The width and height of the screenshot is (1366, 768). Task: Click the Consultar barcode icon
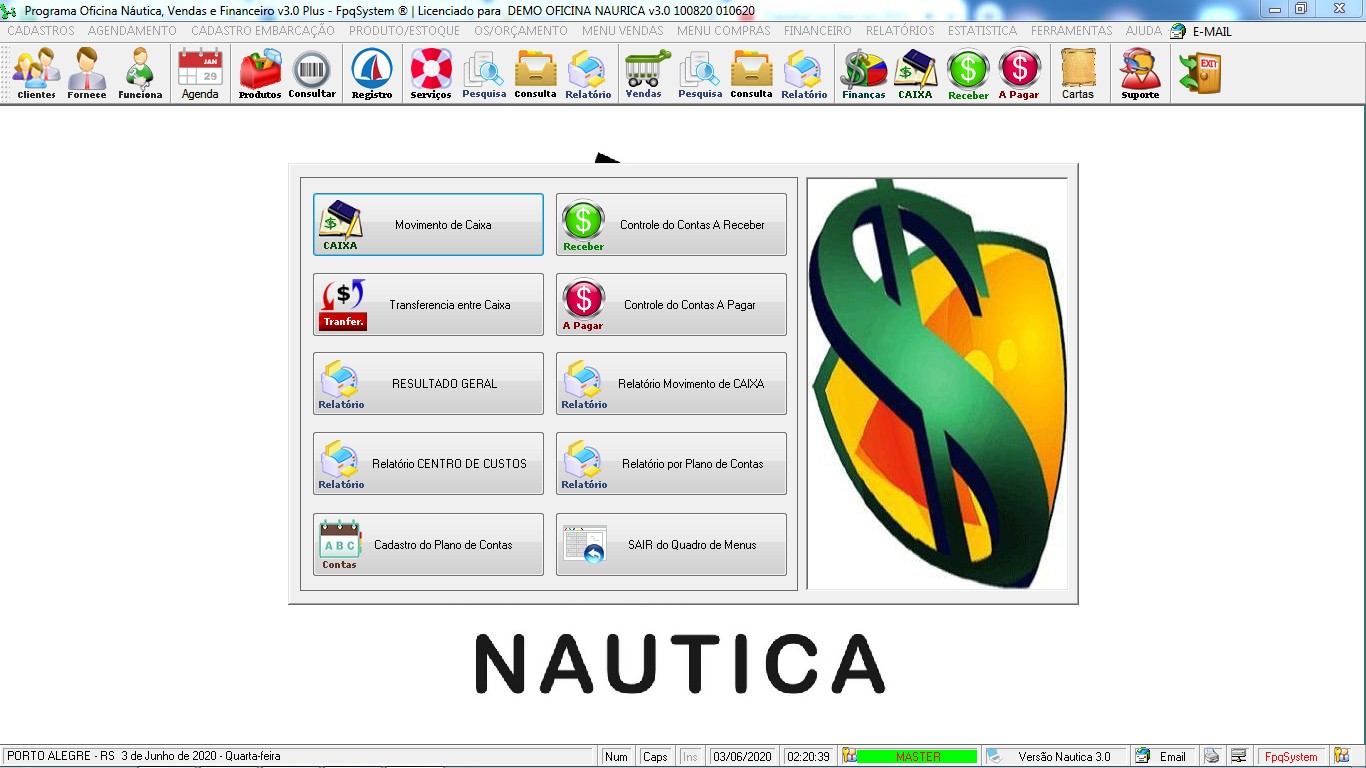point(312,74)
